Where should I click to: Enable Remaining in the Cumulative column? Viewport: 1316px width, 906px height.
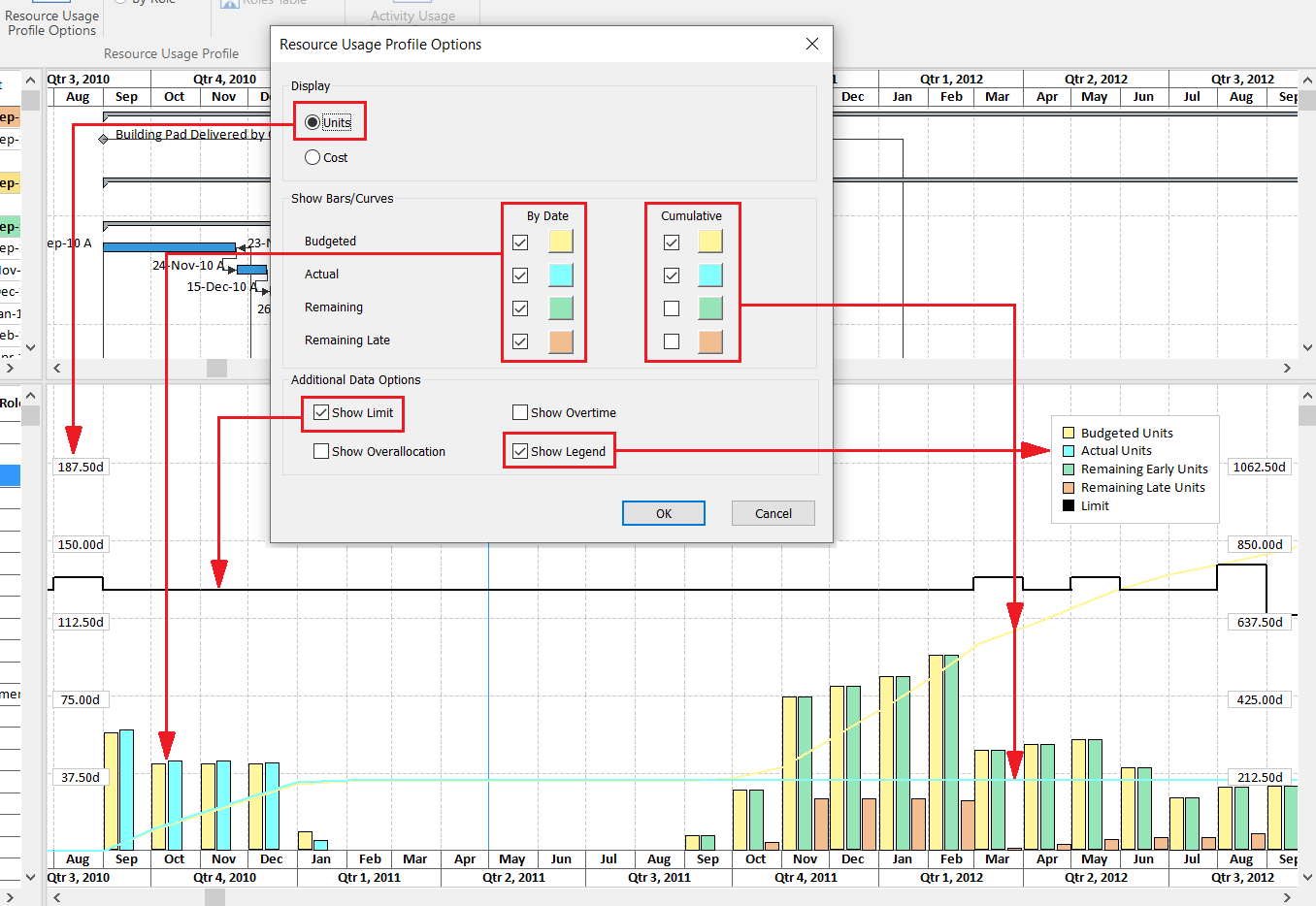coord(672,307)
